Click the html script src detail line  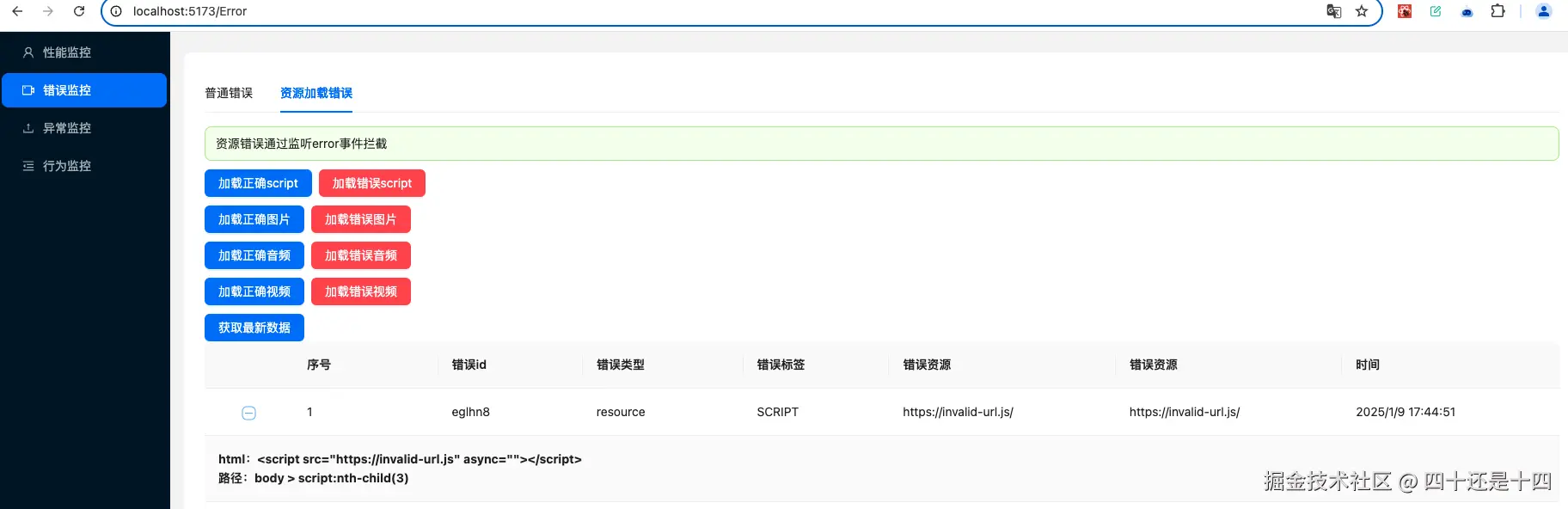400,459
